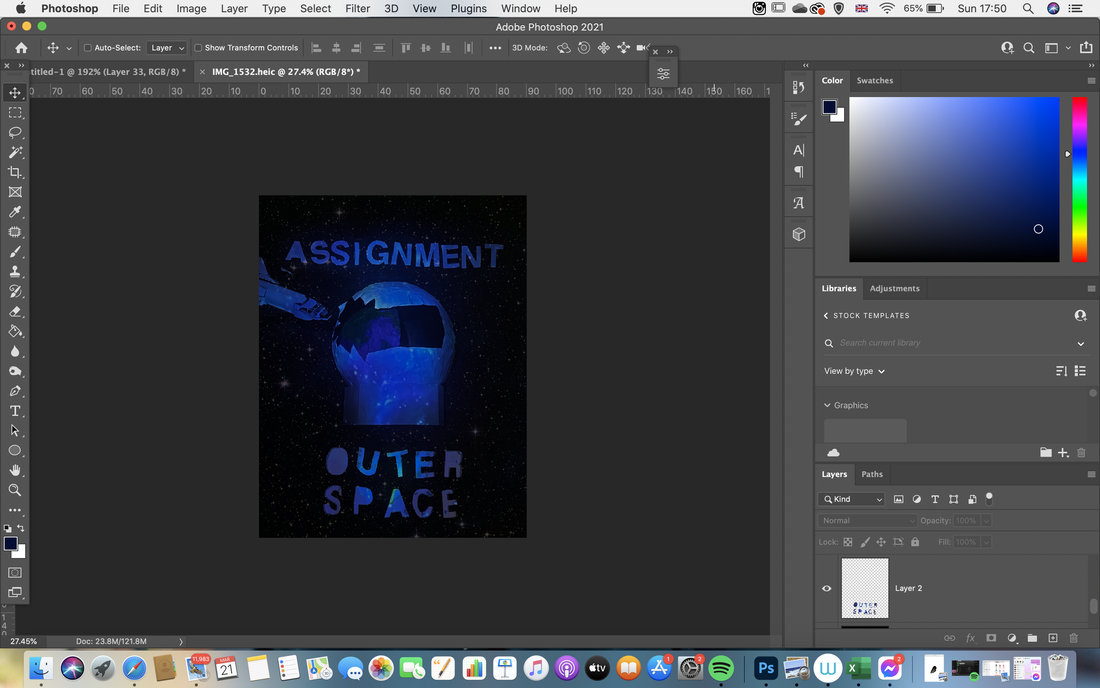Open the Auto-Select Layer dropdown
This screenshot has height=688, width=1100.
click(167, 48)
